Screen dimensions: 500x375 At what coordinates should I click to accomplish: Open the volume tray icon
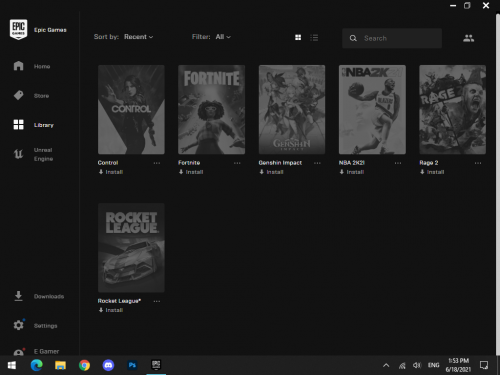(417, 366)
